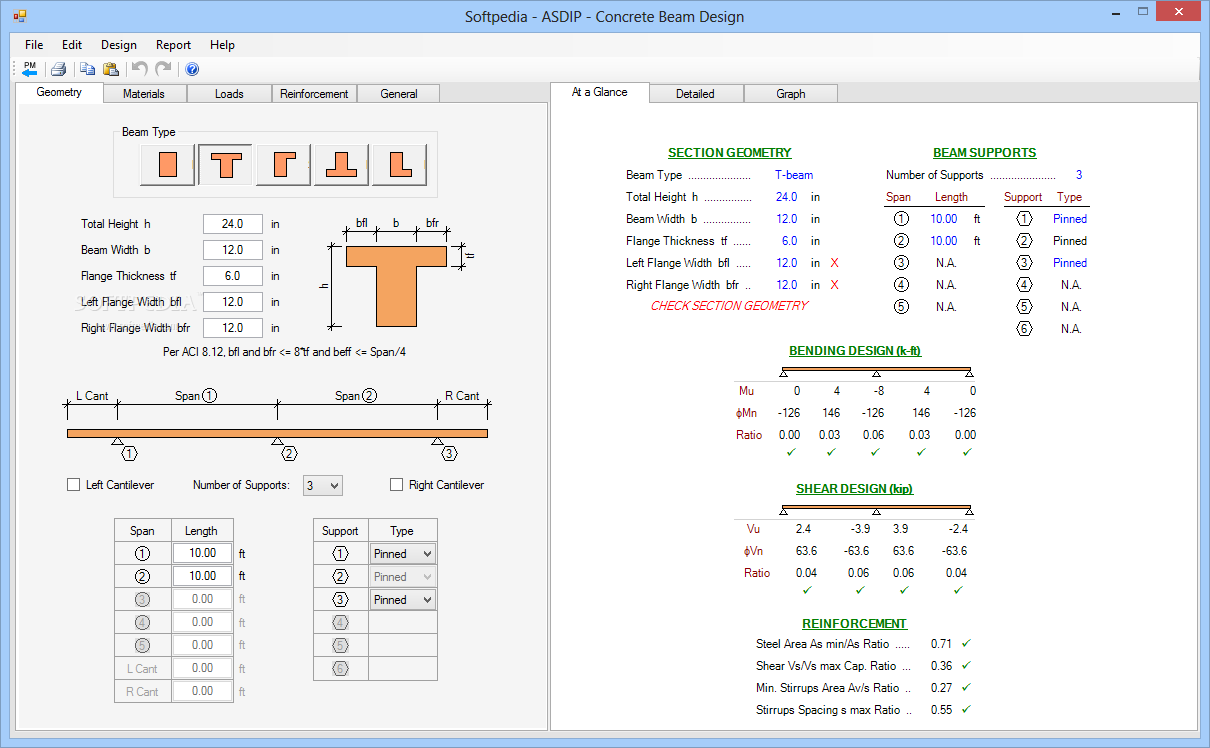The height and width of the screenshot is (748, 1210).
Task: Click the BENDING DESIGN (k-ft) heading
Action: [x=855, y=351]
